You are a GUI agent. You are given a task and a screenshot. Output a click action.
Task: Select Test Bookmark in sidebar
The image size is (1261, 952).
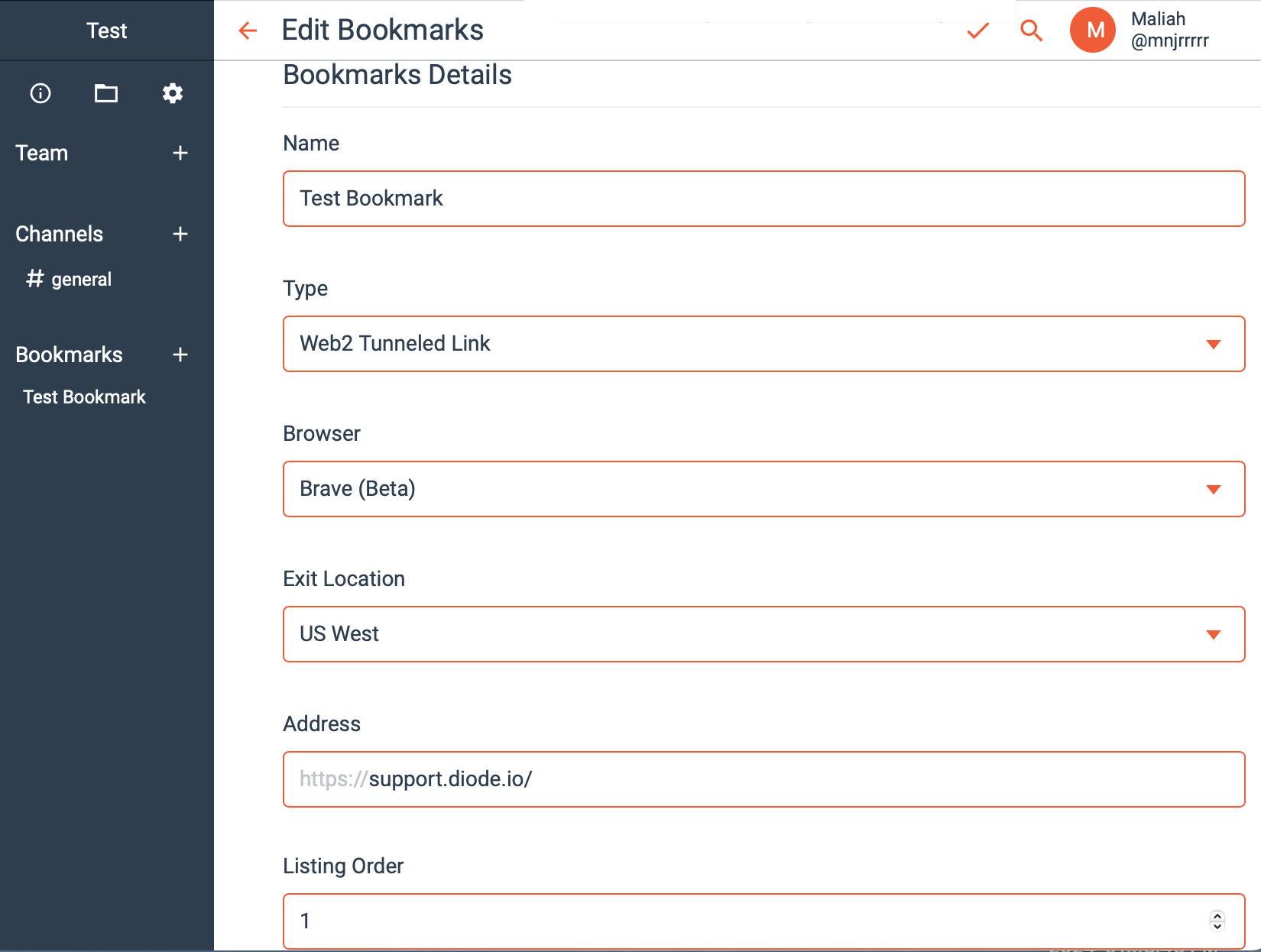tap(84, 397)
